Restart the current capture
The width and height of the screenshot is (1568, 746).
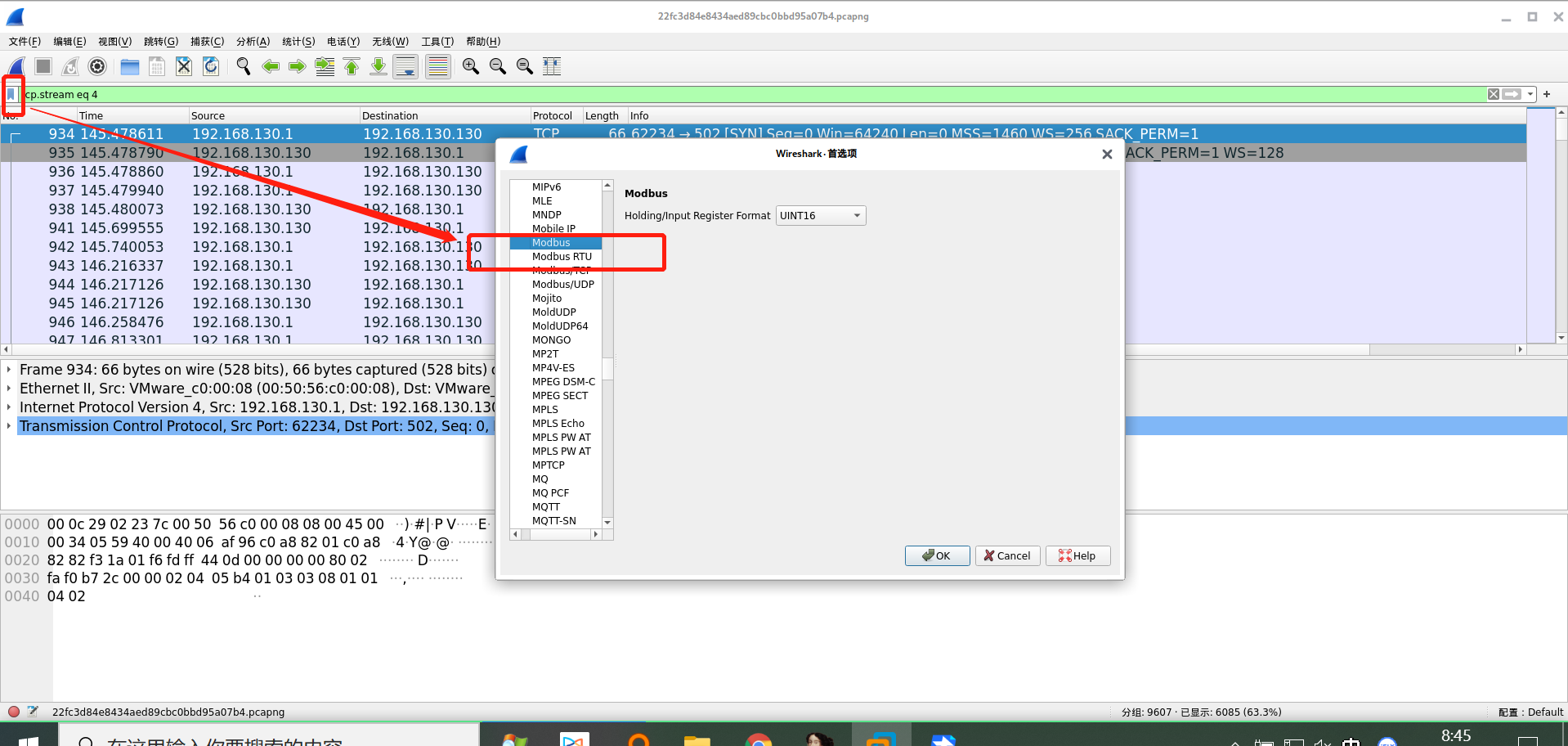pos(70,66)
